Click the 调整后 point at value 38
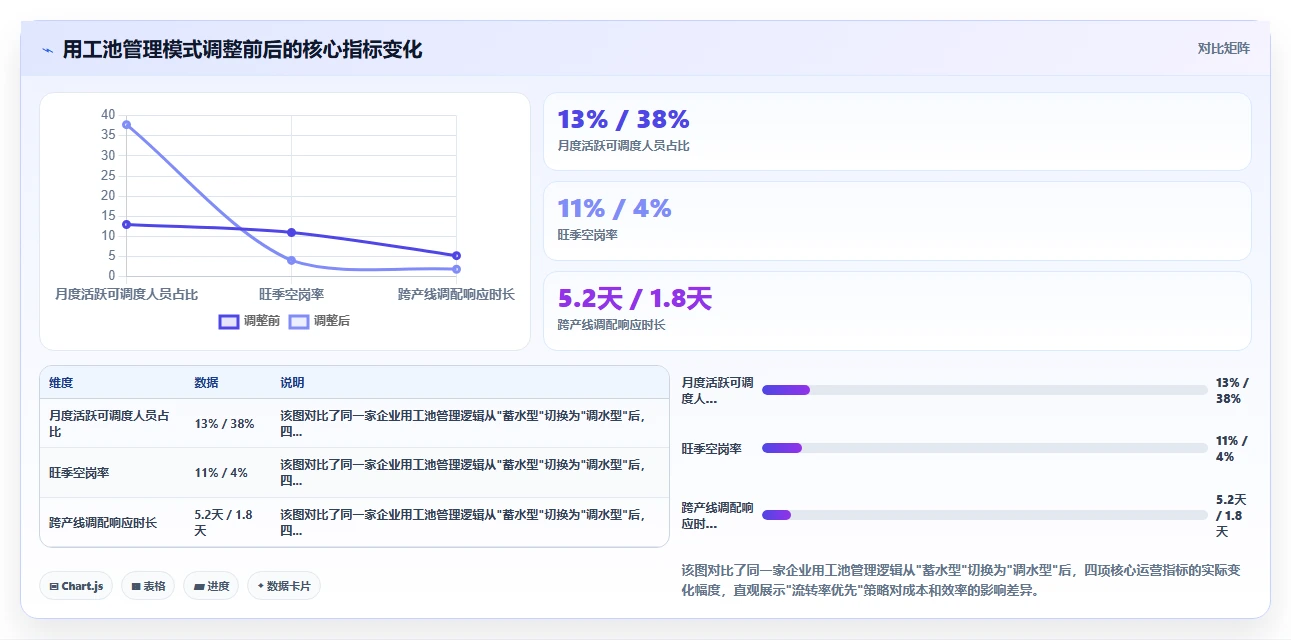 pos(126,124)
